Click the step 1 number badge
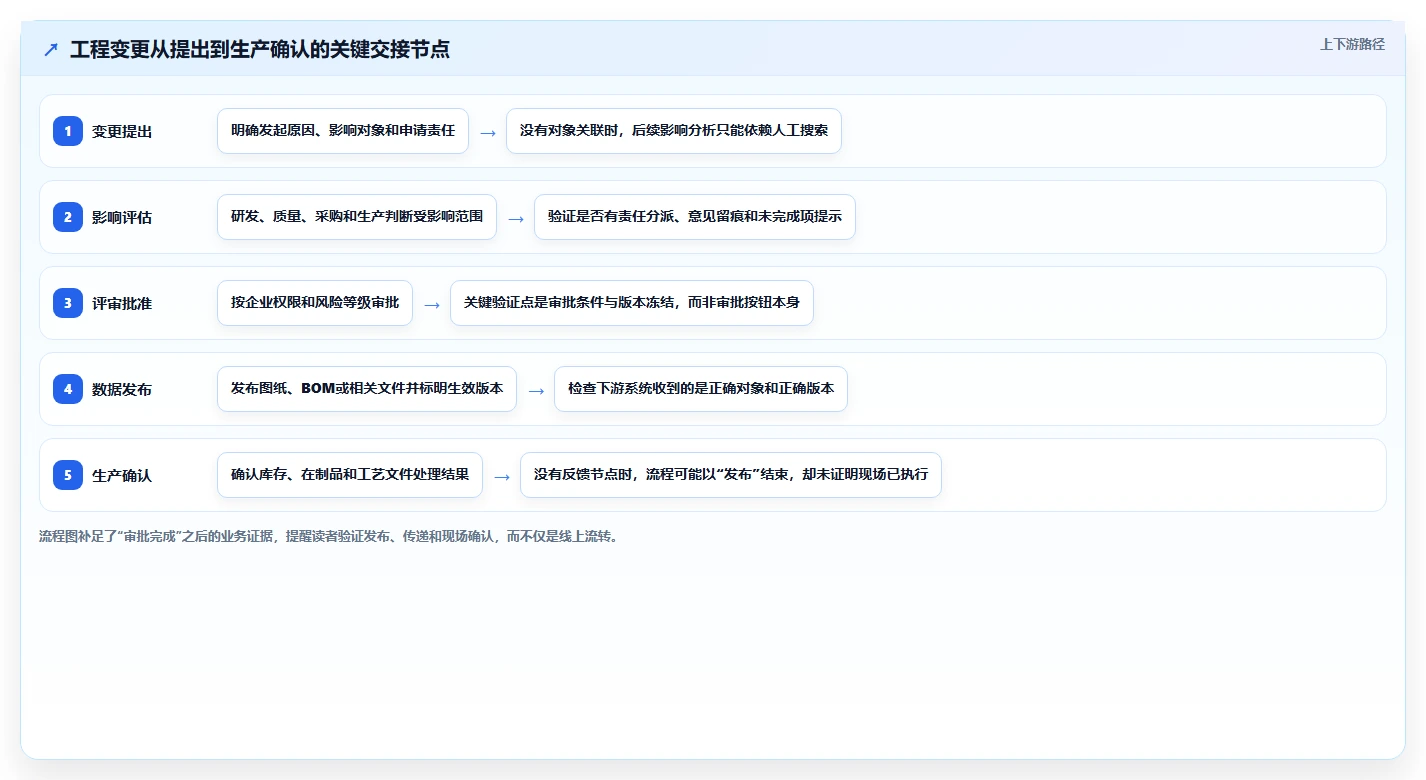Image resolution: width=1426 pixels, height=780 pixels. tap(68, 131)
